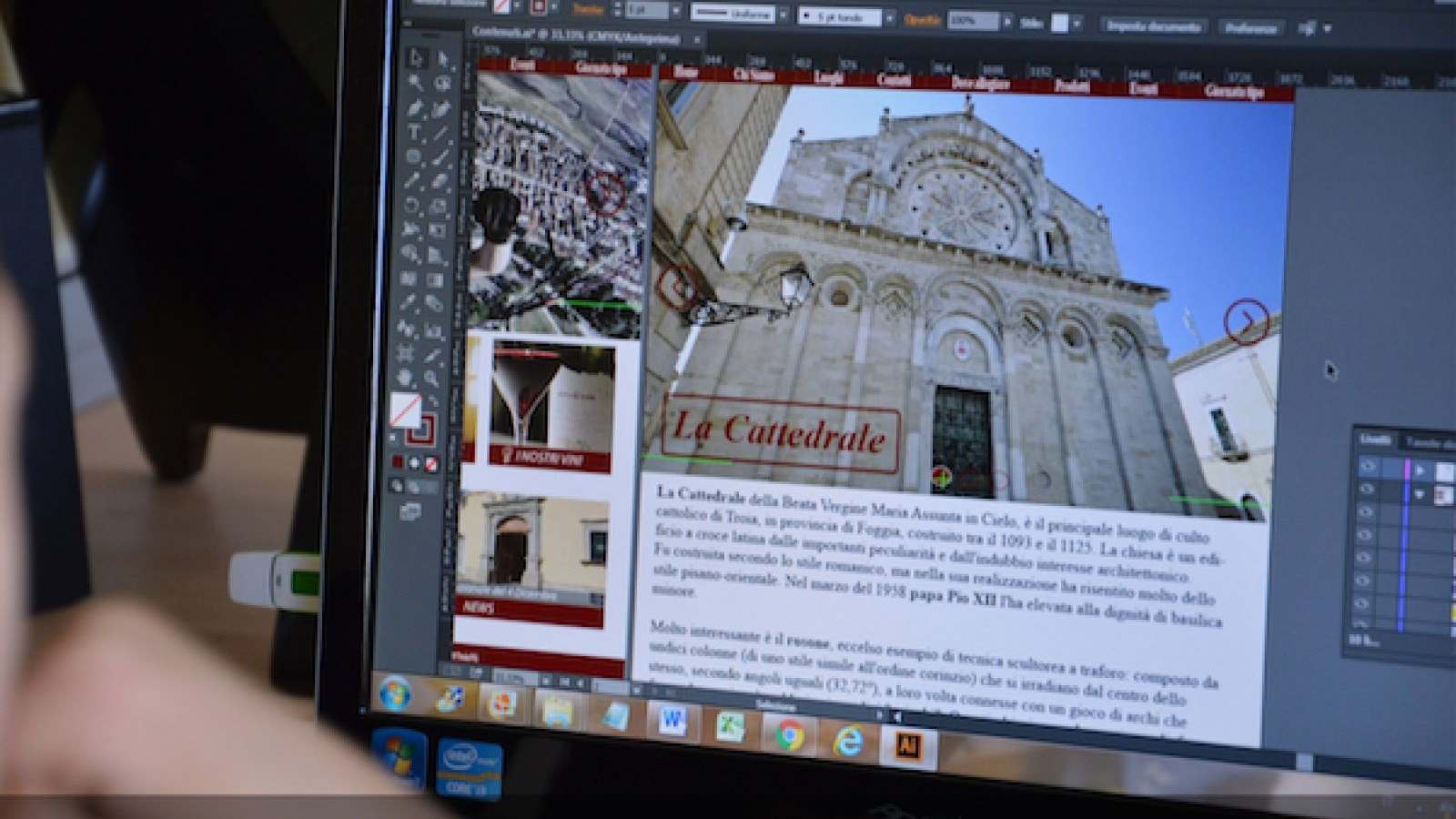The height and width of the screenshot is (819, 1456).
Task: Select the Line Segment tool
Action: [x=441, y=133]
